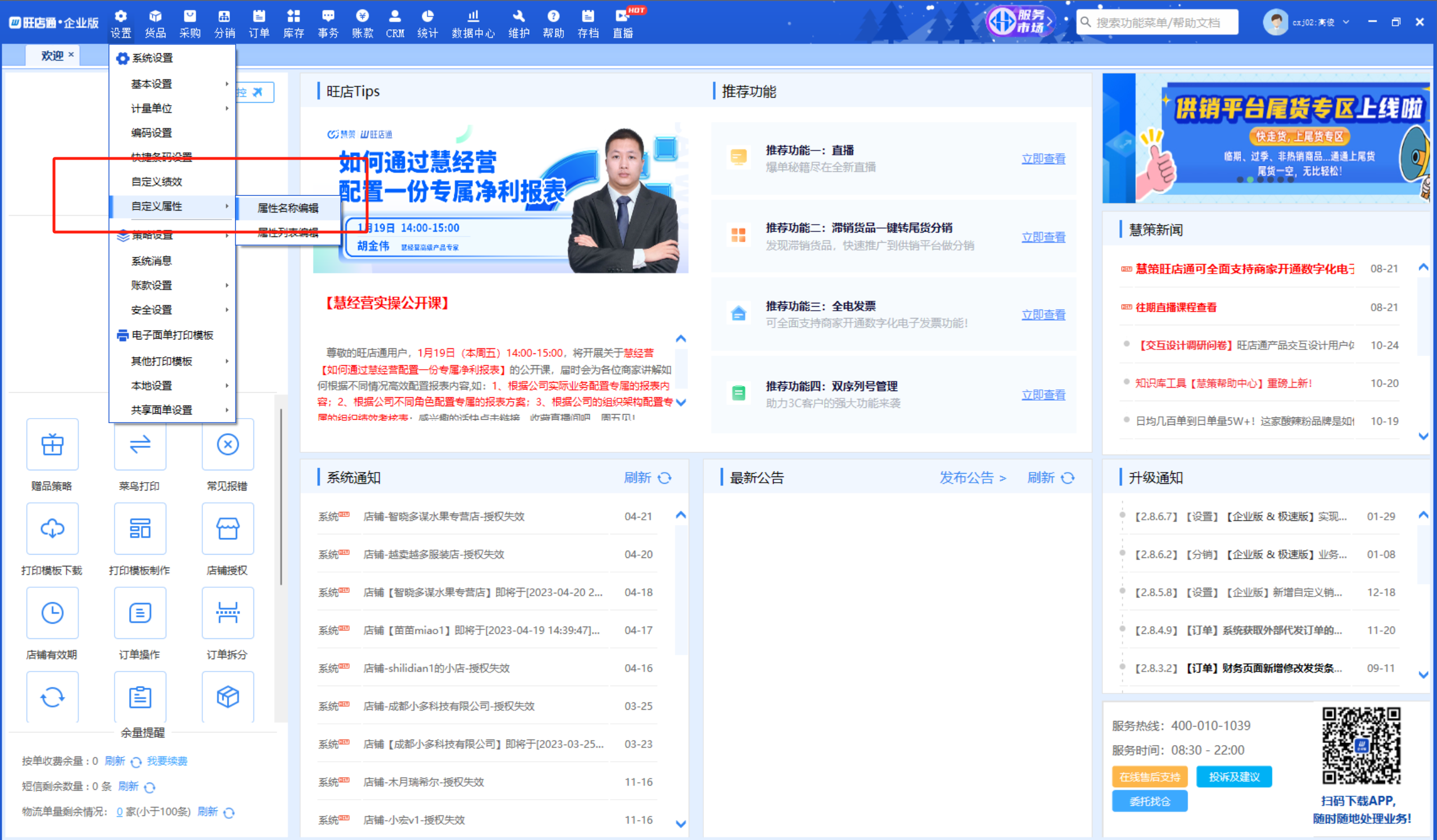Expand the 自定义属性 submenu
The height and width of the screenshot is (840, 1437).
(172, 206)
